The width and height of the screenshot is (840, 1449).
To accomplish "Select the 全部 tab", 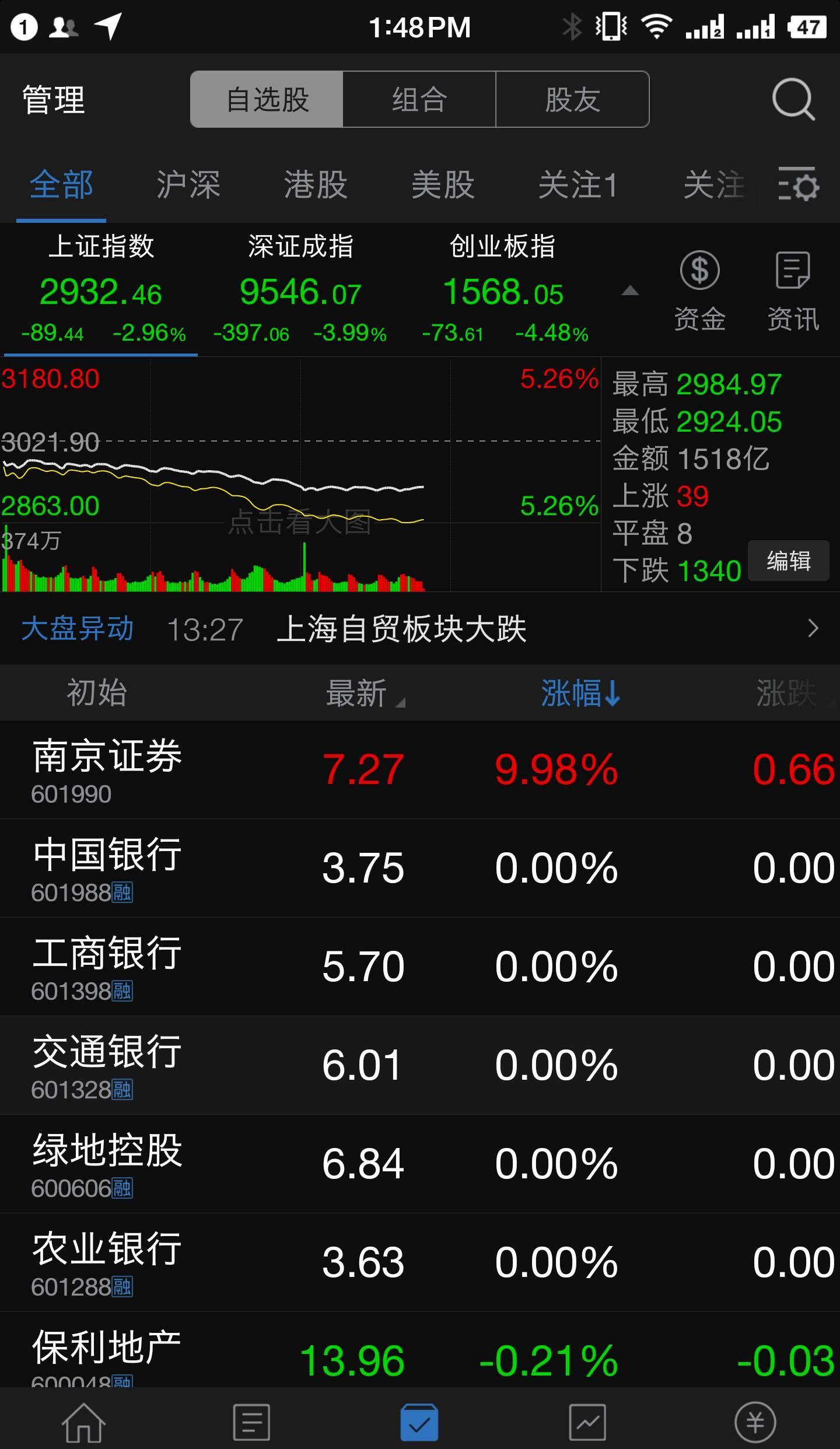I will coord(61,185).
